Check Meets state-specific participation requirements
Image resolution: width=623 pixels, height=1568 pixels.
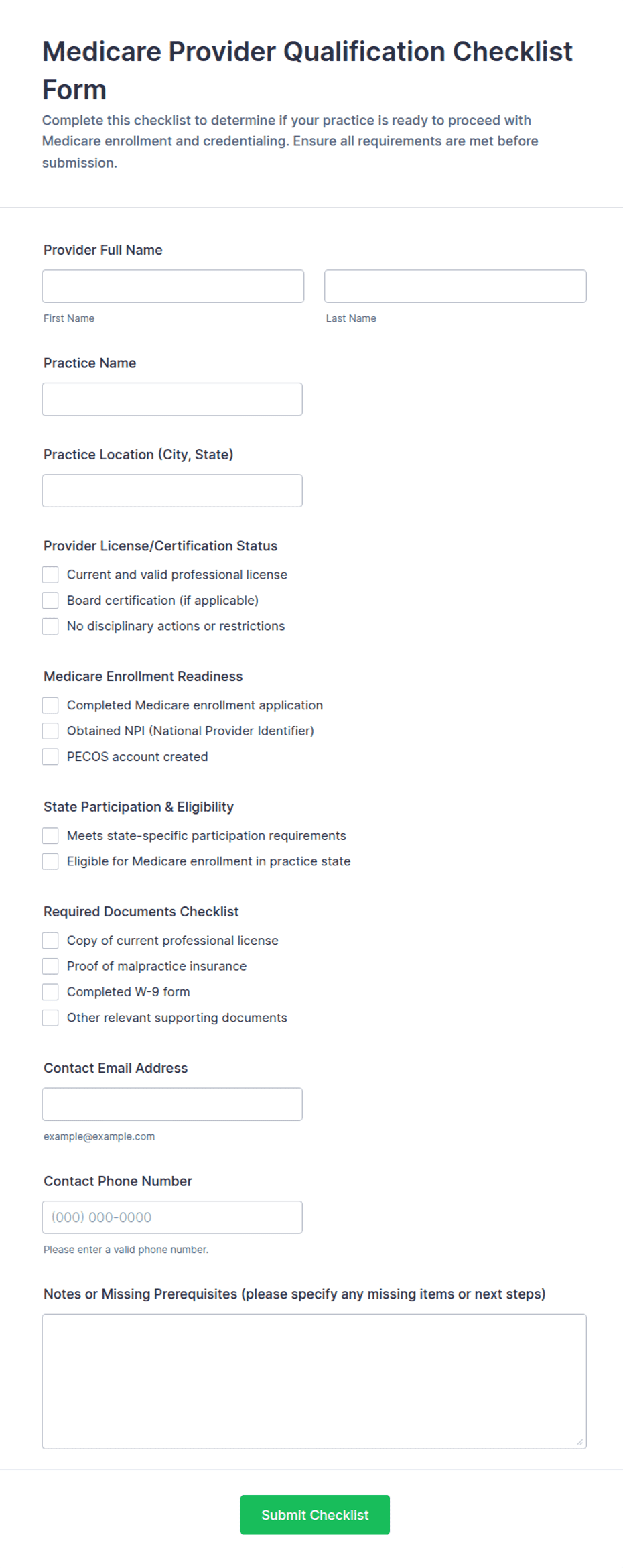50,836
